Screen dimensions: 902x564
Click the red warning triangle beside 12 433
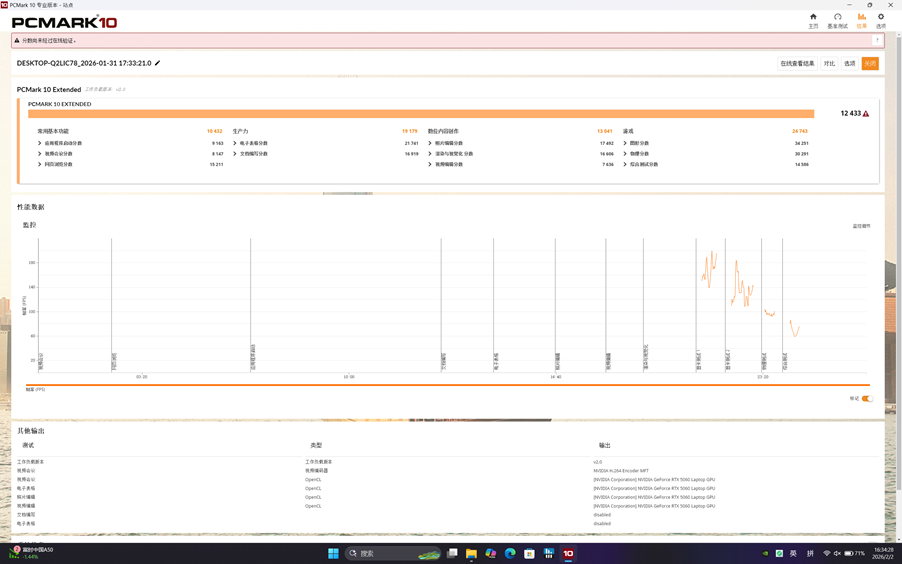[866, 113]
